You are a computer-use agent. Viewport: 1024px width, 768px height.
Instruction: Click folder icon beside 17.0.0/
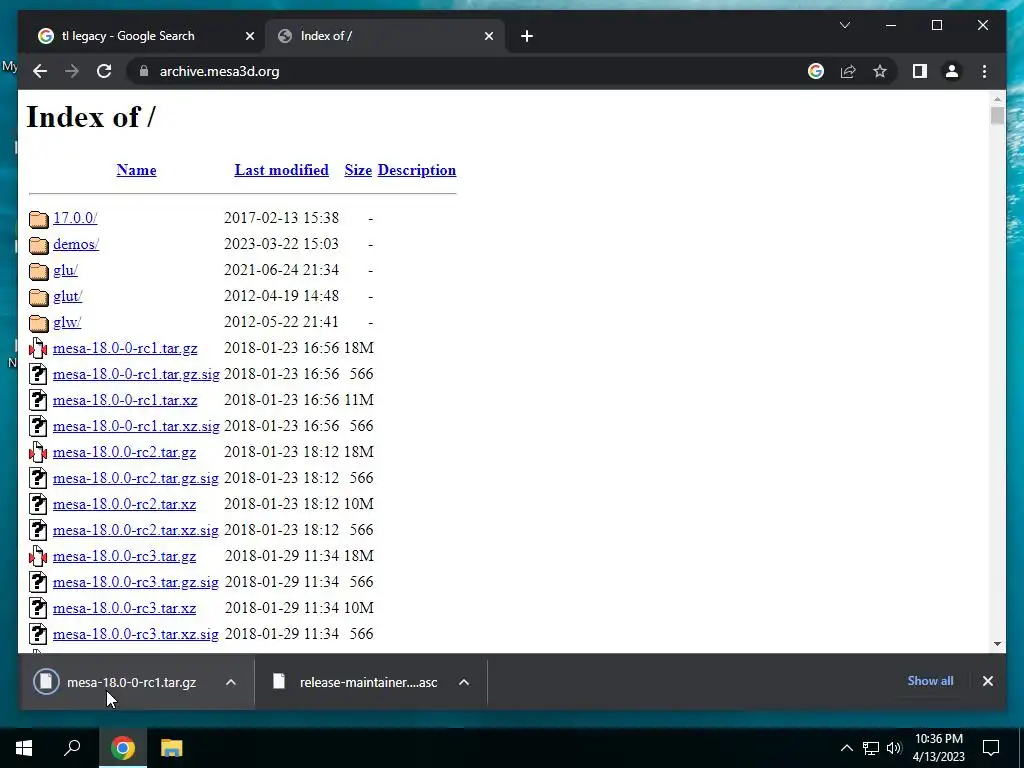39,219
